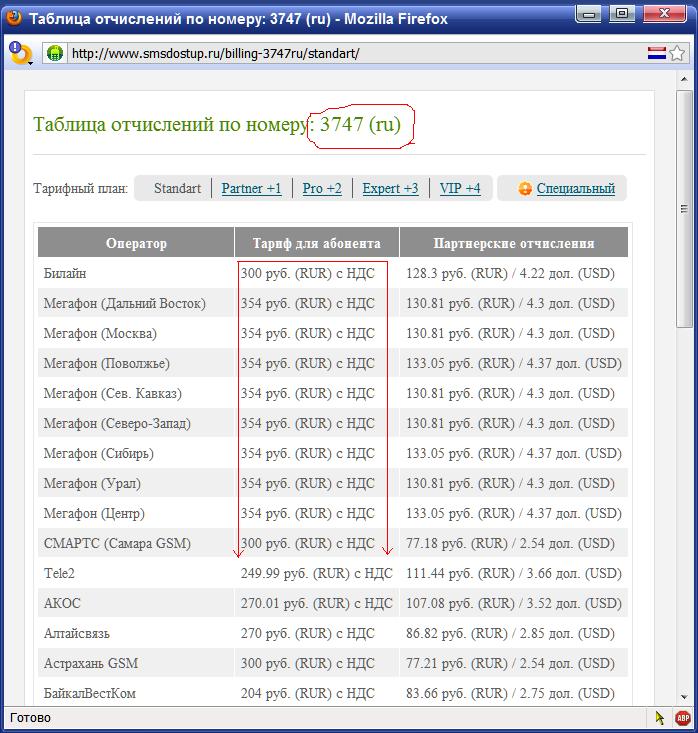Click Мегафон (Поволжье) operator cell
Viewport: 698px width, 733px height.
(x=136, y=363)
